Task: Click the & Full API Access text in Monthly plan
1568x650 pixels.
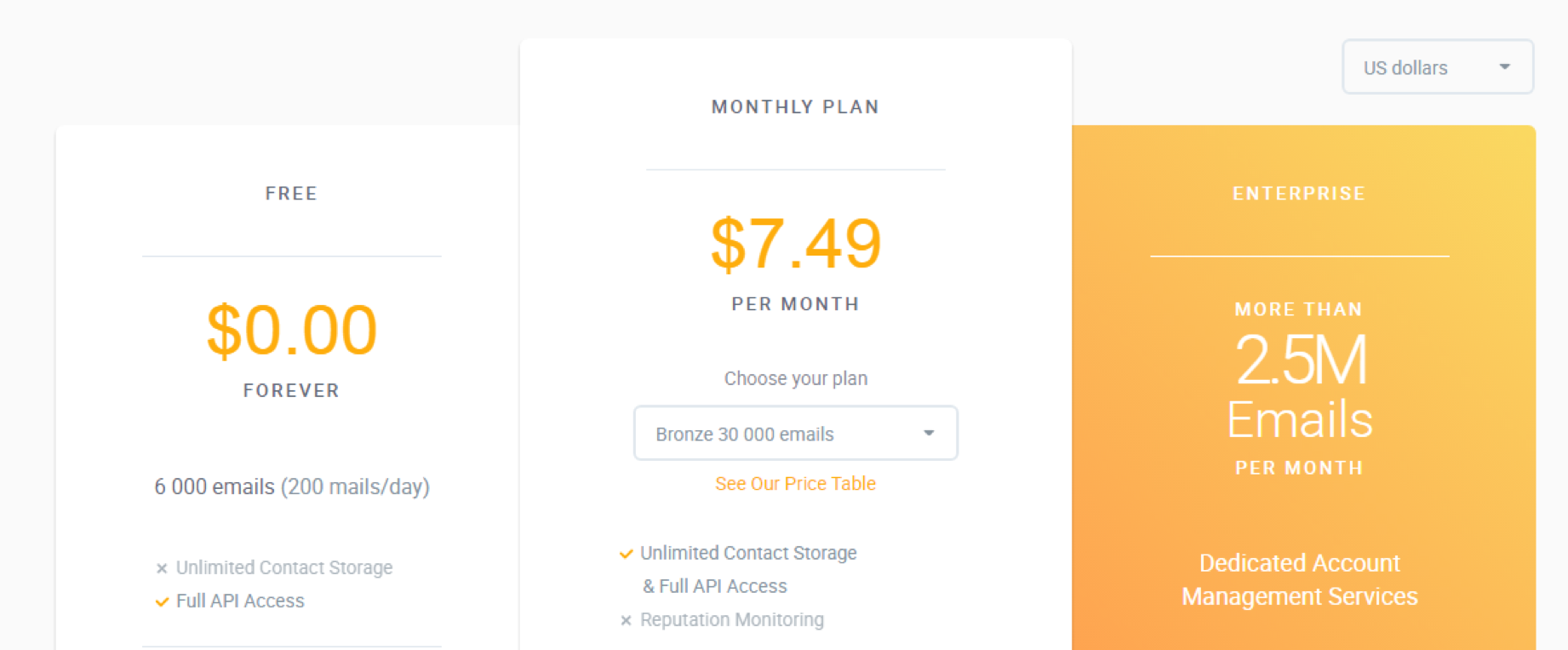Action: tap(715, 586)
